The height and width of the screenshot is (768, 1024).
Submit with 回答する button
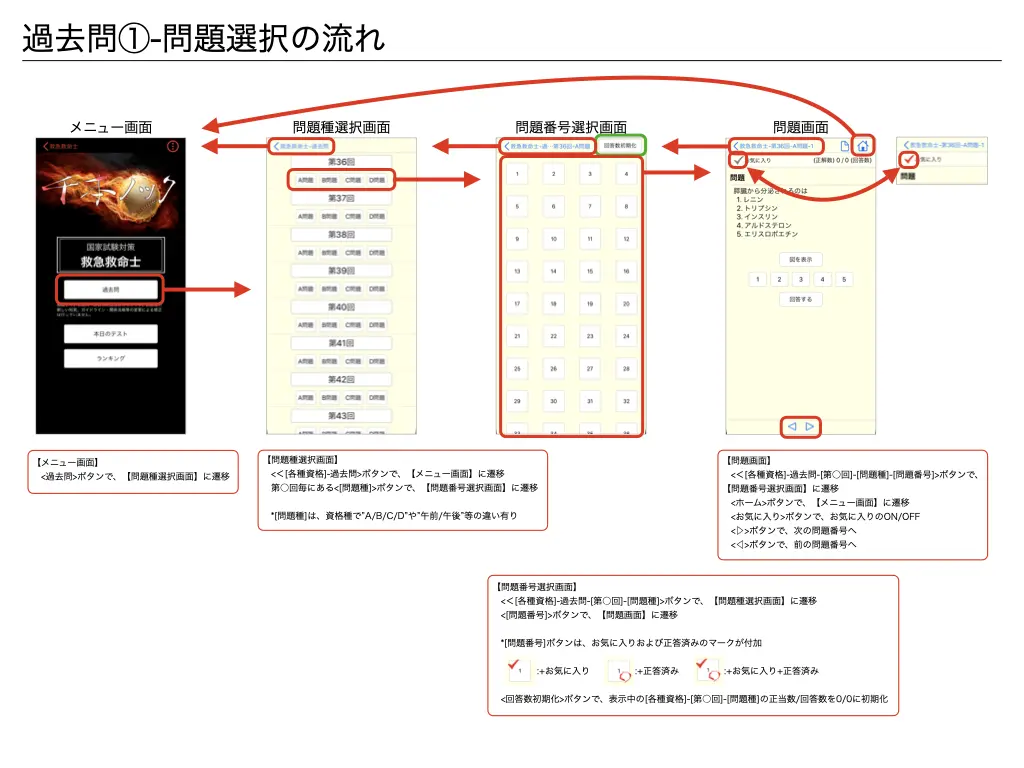pyautogui.click(x=801, y=299)
